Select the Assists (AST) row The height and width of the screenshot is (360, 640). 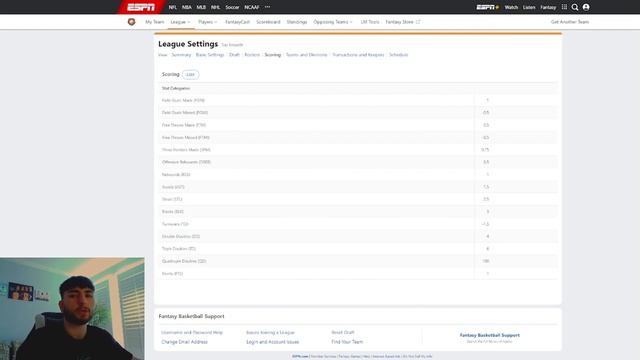358,187
